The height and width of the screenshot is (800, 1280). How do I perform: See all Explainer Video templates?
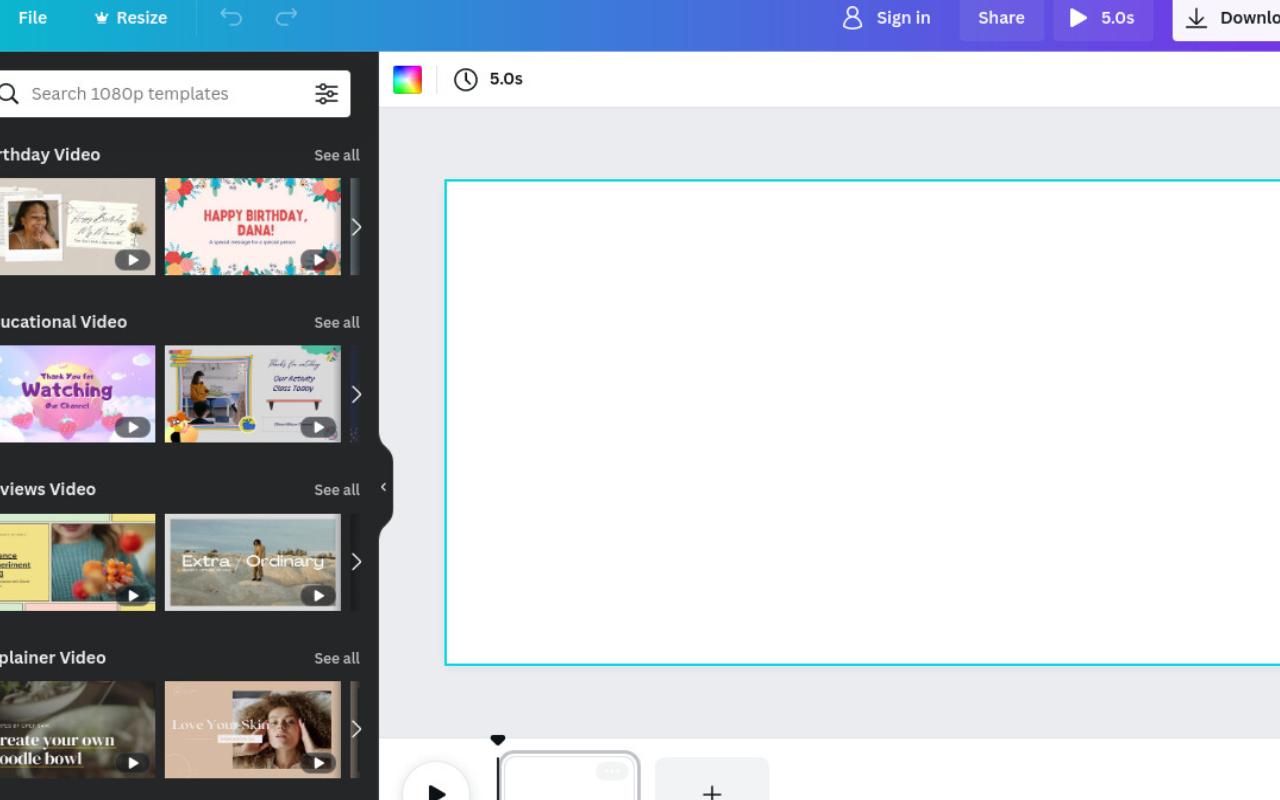click(x=336, y=658)
